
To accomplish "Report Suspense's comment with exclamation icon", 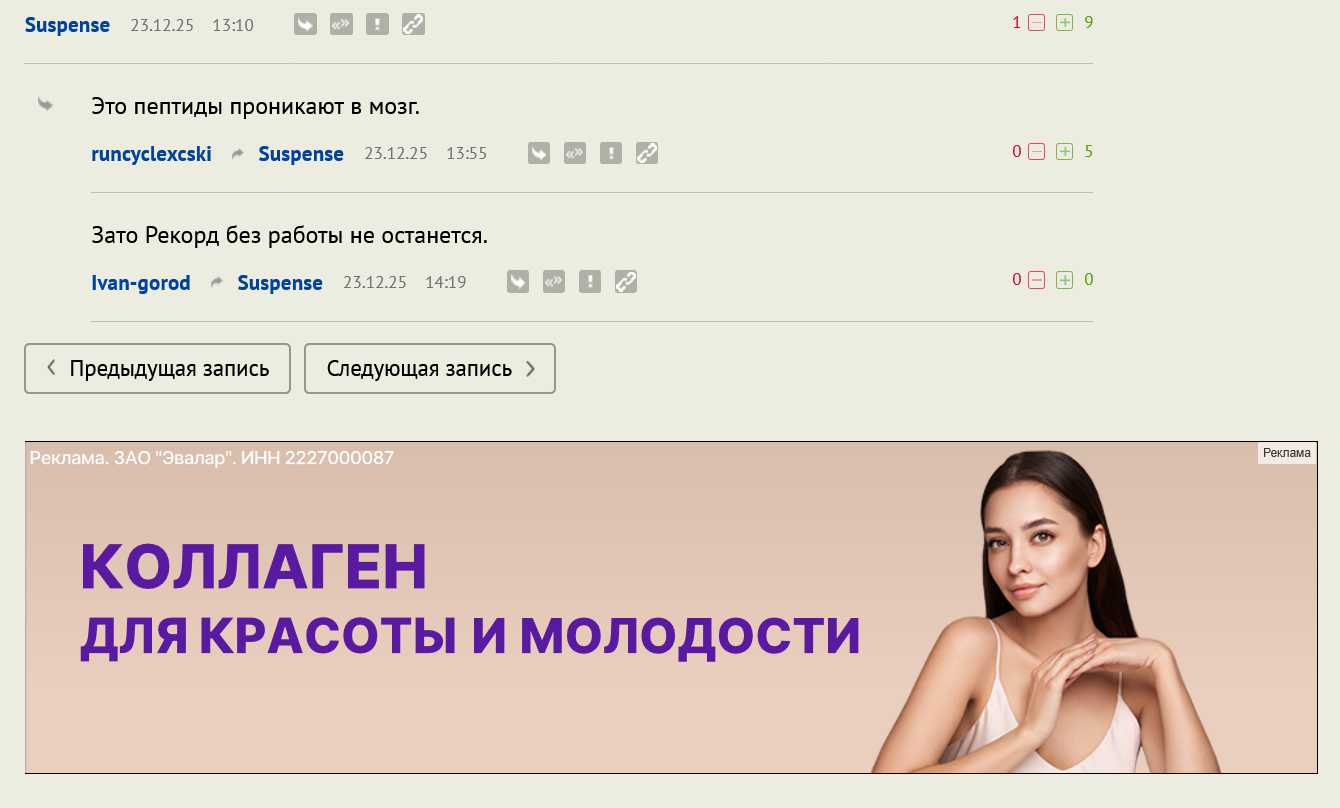I will tap(377, 25).
